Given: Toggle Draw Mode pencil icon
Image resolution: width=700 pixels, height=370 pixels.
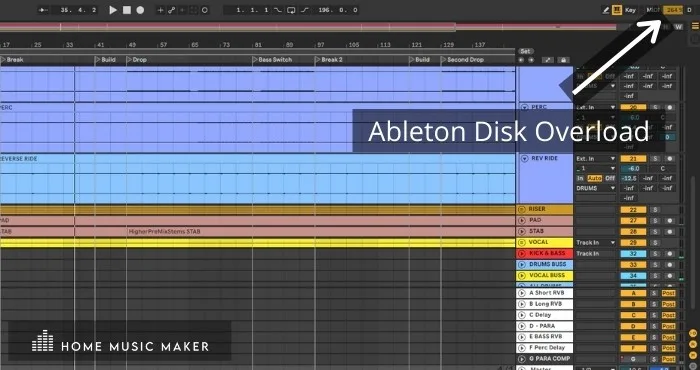Looking at the screenshot, I should (x=606, y=10).
